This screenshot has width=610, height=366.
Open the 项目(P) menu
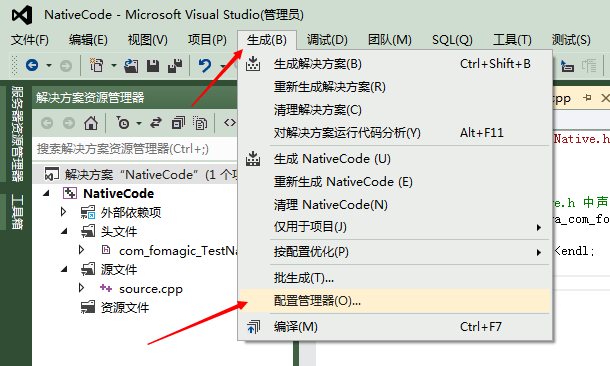coord(207,40)
